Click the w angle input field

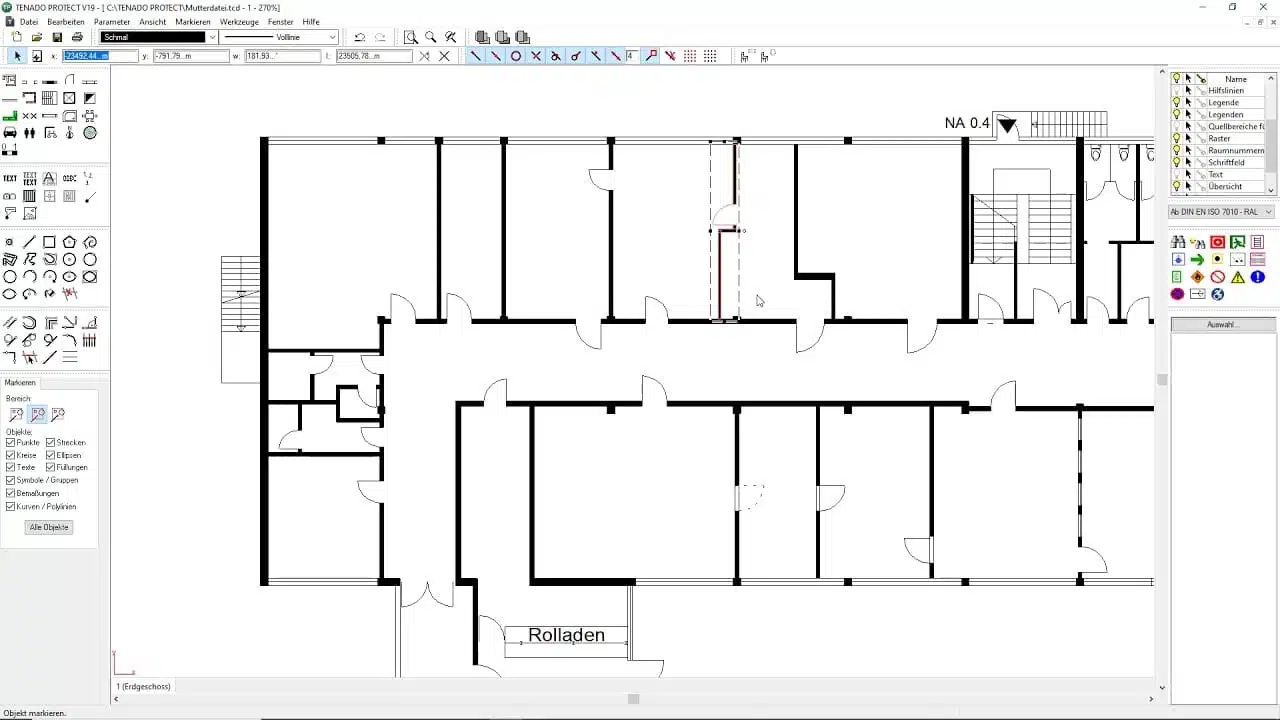[282, 56]
